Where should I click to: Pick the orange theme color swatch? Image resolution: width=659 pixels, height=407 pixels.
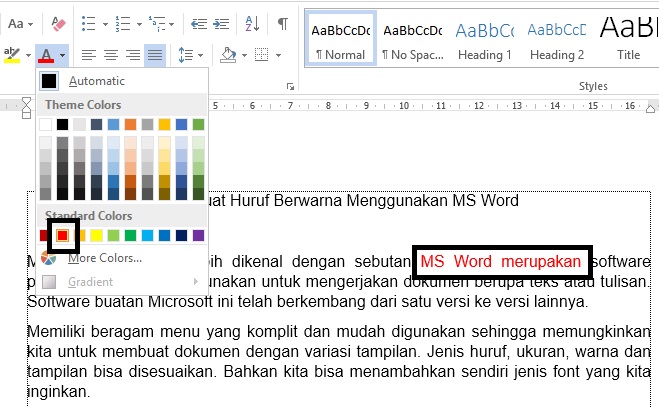(130, 124)
